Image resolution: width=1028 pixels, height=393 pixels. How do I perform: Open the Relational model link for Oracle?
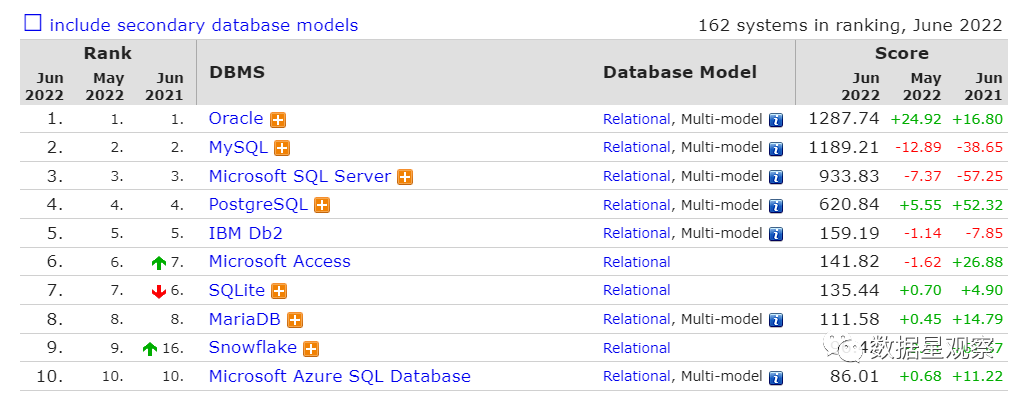pos(637,119)
